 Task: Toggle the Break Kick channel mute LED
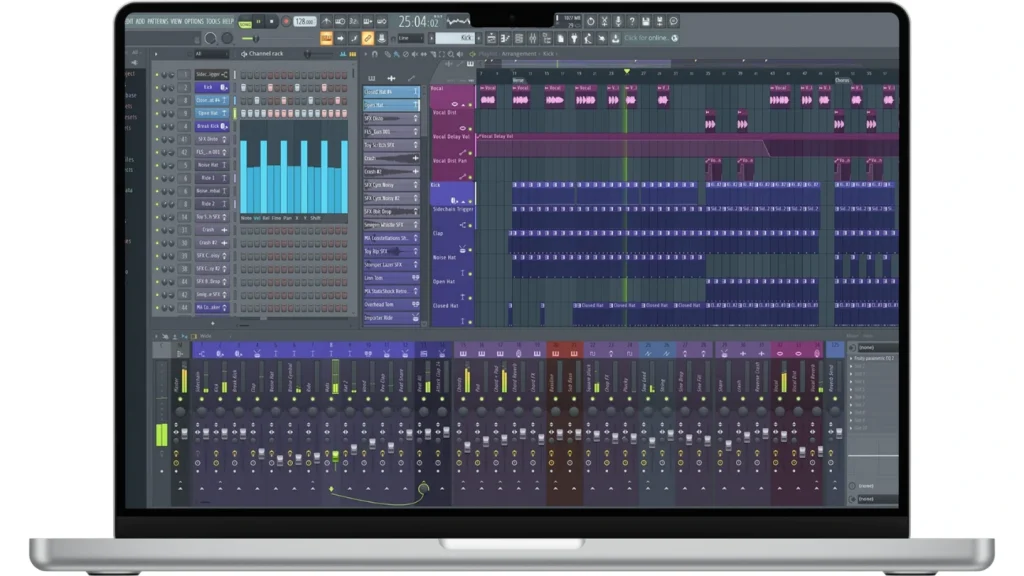coord(157,126)
